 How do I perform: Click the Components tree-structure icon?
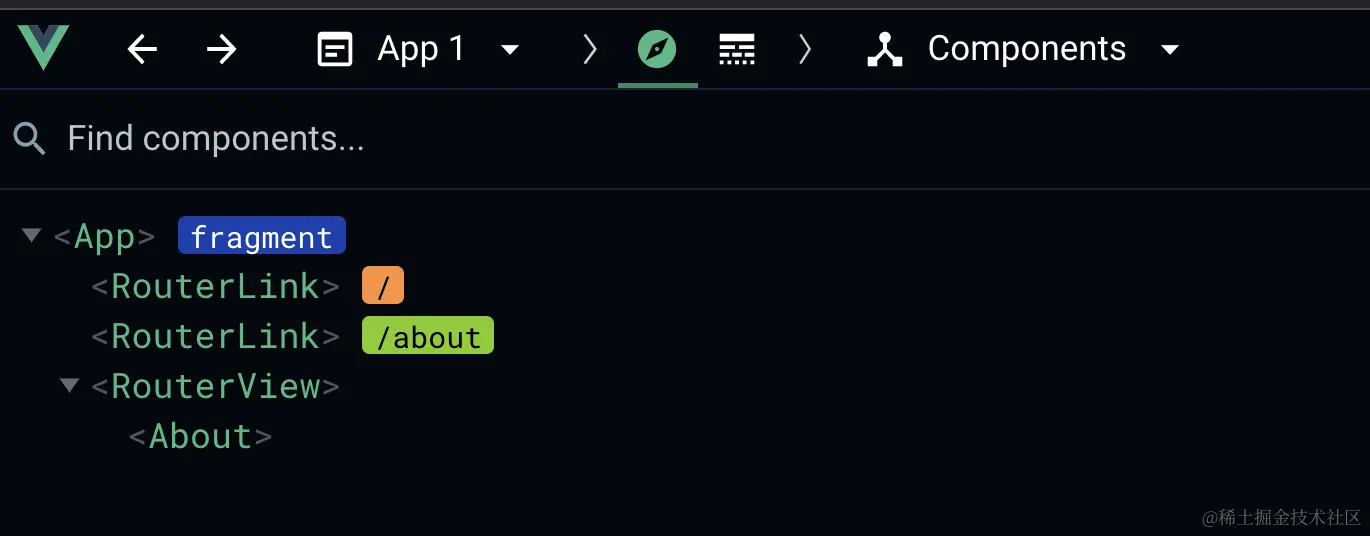[x=885, y=49]
